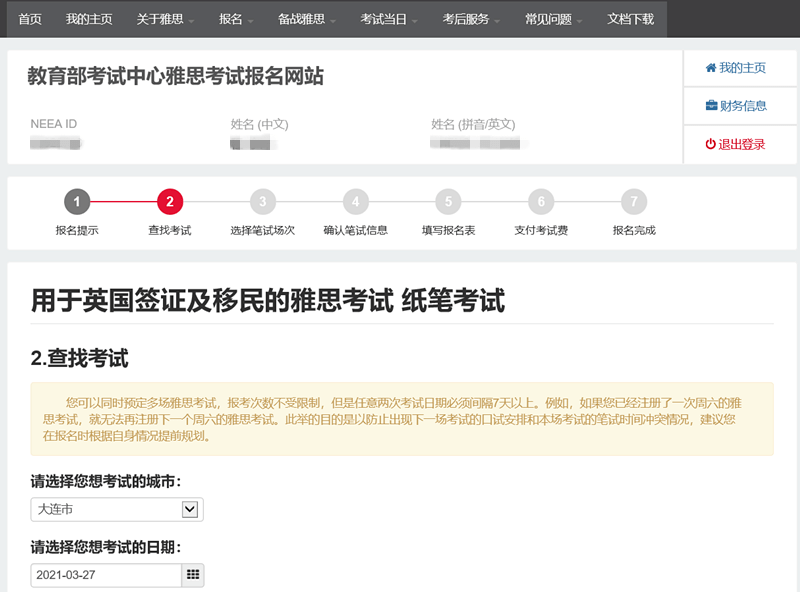Click step 4 circle 确认笔试信息
The width and height of the screenshot is (800, 592).
(x=356, y=202)
